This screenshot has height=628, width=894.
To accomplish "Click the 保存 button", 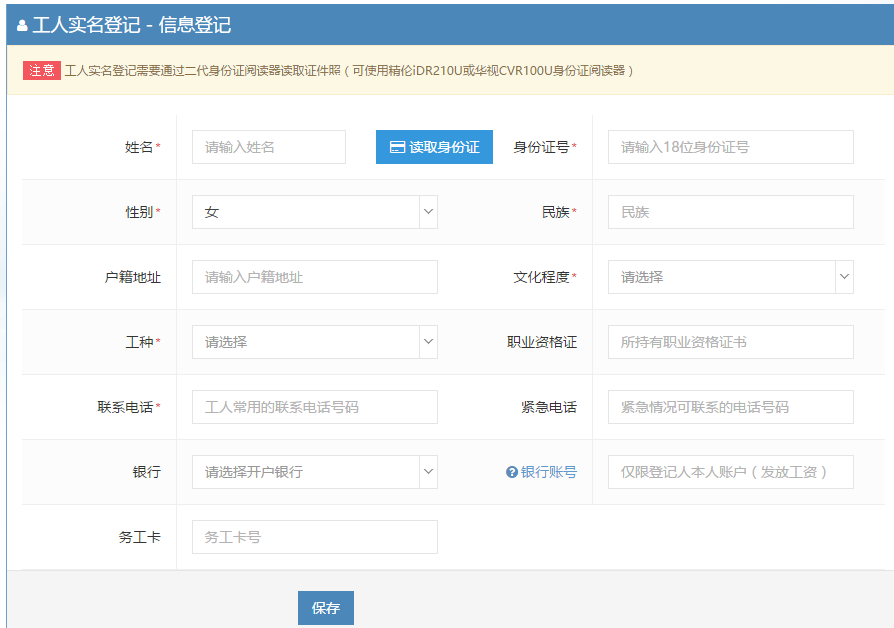I will click(325, 608).
